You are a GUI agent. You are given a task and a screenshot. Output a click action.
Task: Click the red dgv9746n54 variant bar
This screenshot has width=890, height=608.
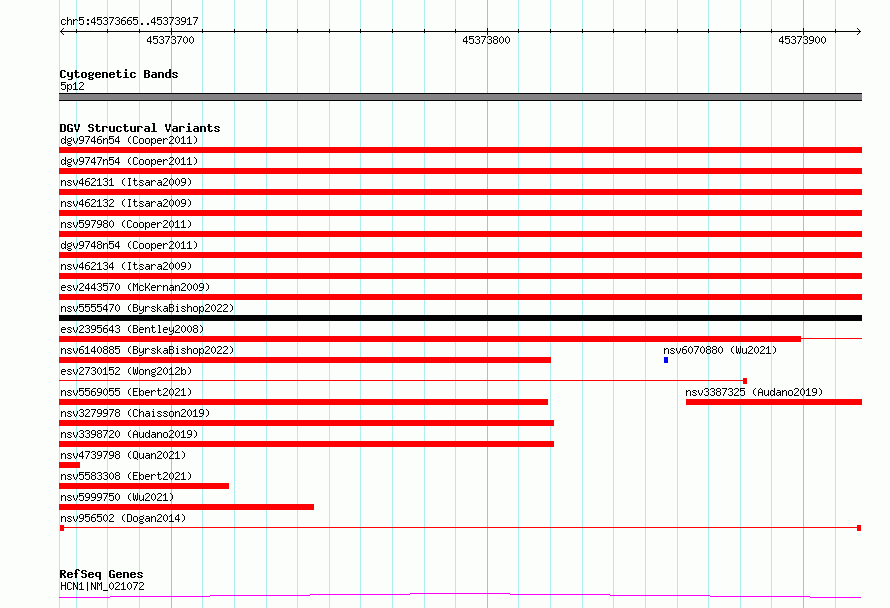pos(460,150)
